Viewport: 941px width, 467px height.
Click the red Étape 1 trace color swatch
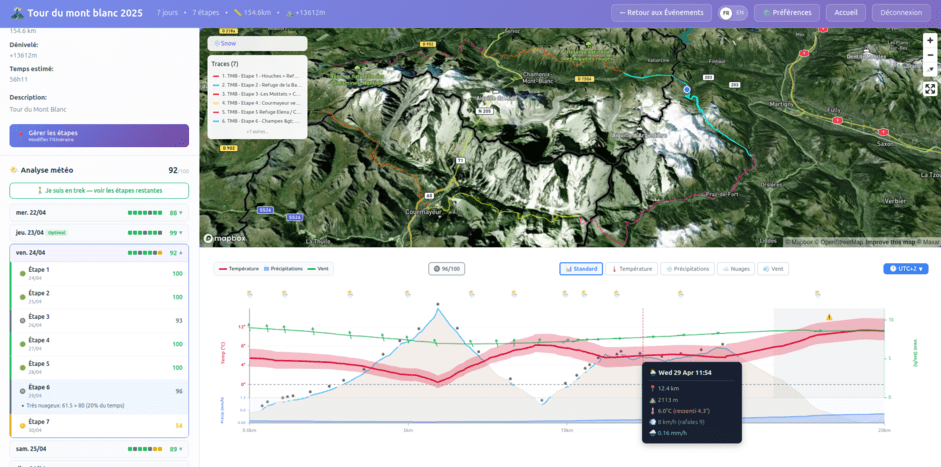(x=216, y=76)
